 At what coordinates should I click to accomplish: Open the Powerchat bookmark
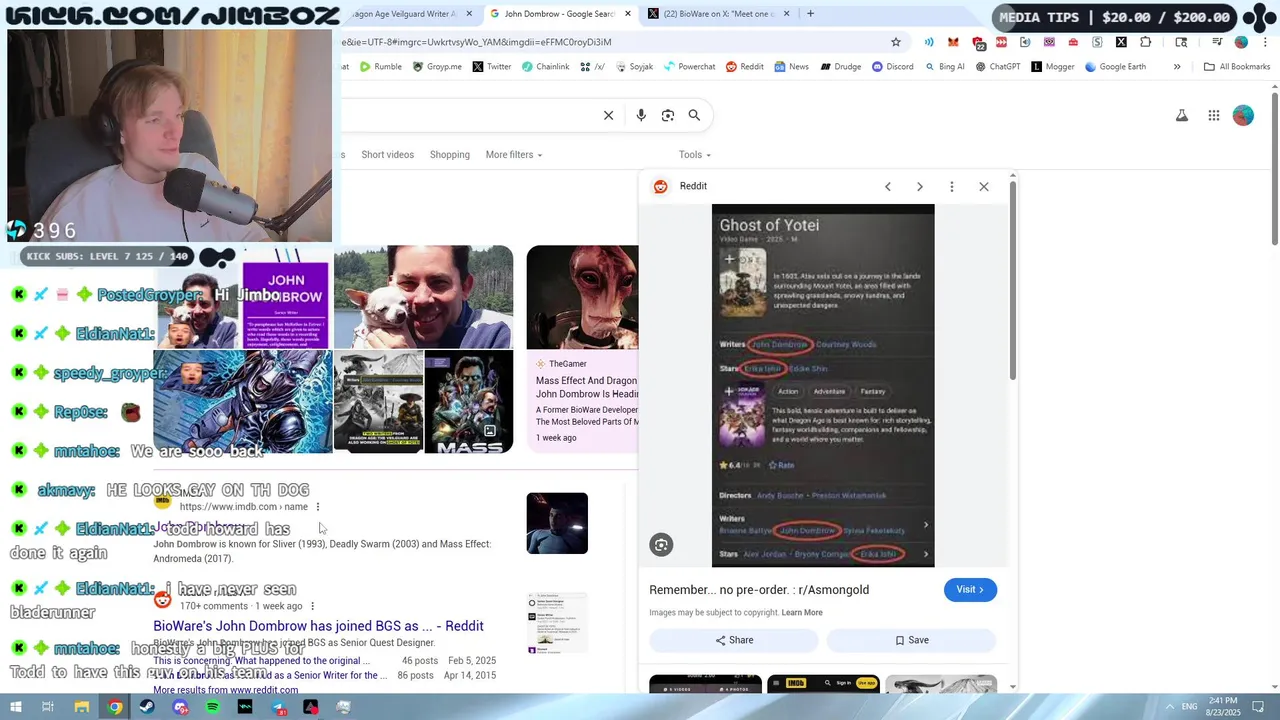tap(689, 67)
